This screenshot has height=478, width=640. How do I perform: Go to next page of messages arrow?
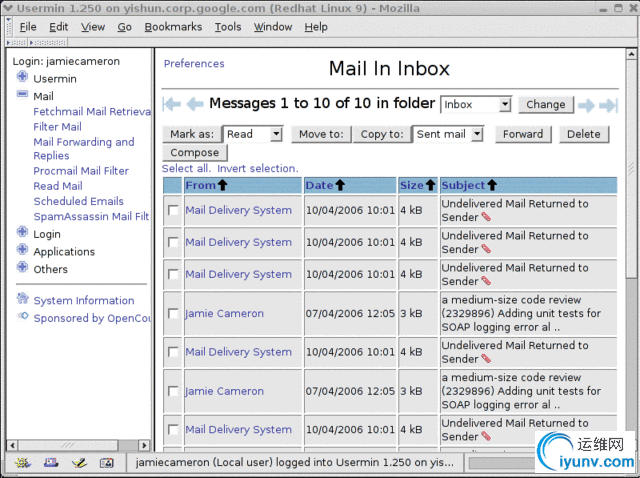[586, 105]
